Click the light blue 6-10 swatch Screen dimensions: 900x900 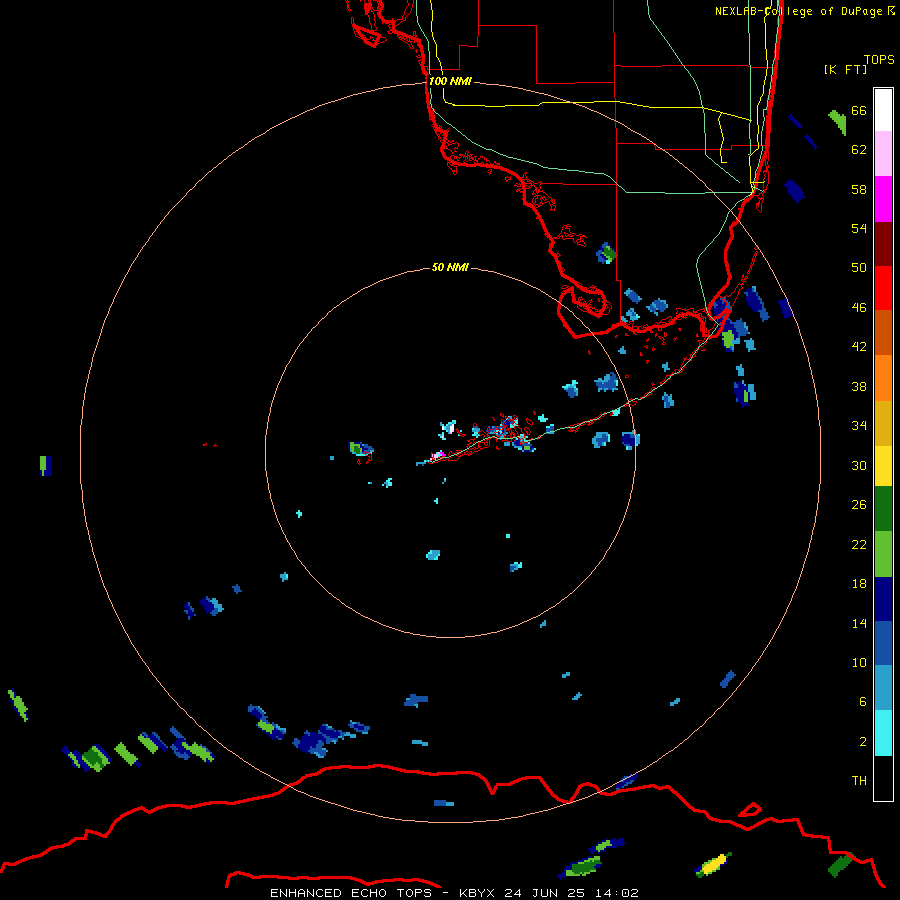pos(883,688)
